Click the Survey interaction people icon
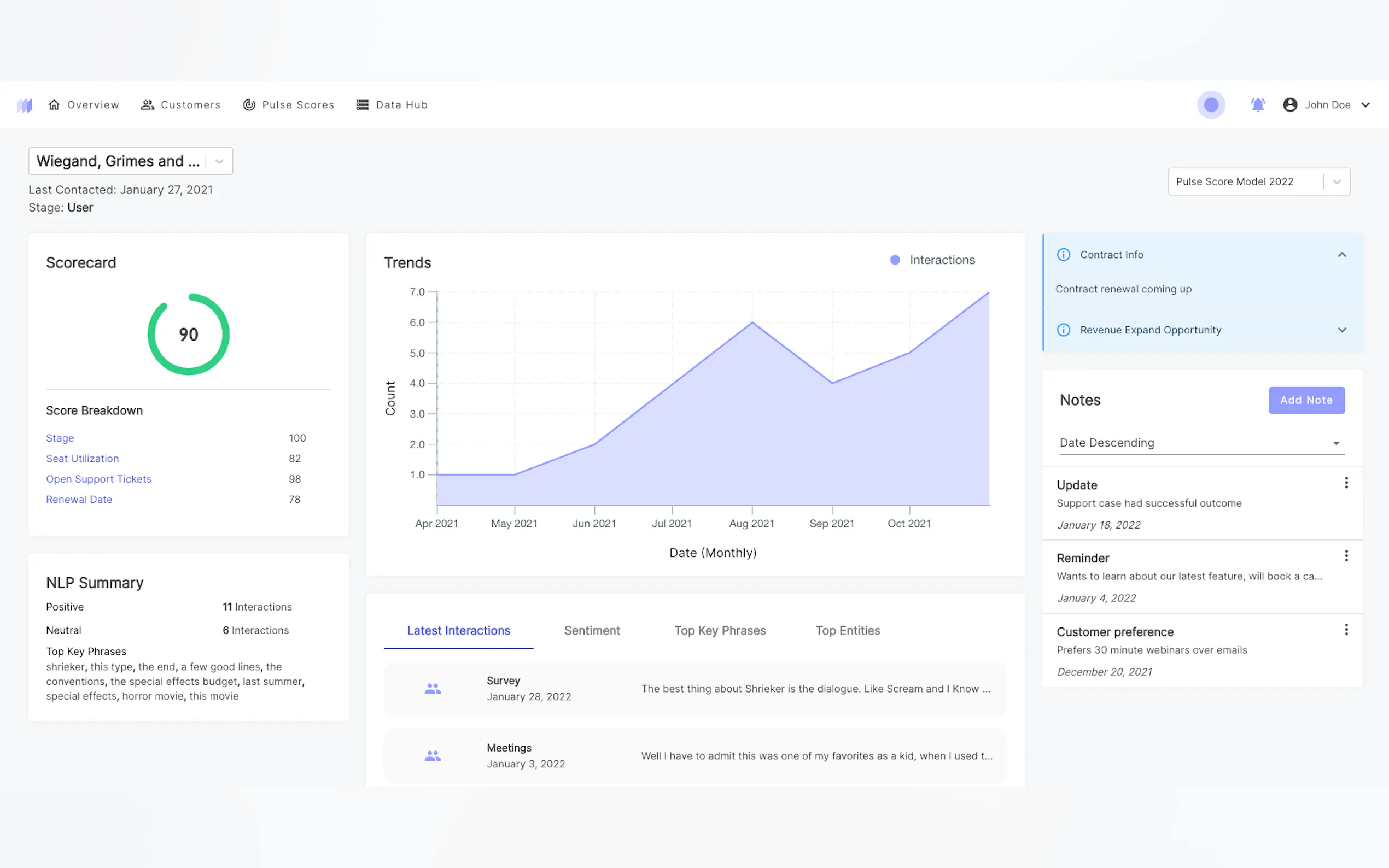Screen dimensions: 1389x868 pos(433,688)
